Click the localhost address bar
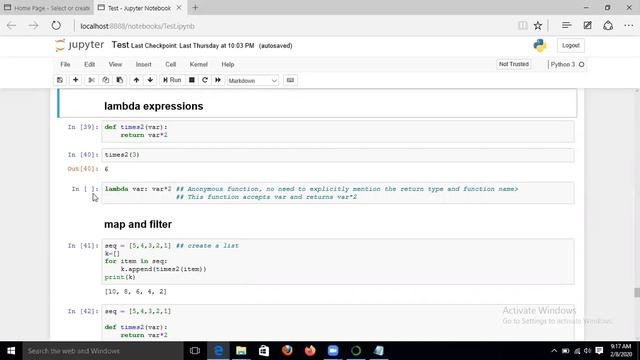This screenshot has width=640, height=360. (x=294, y=26)
